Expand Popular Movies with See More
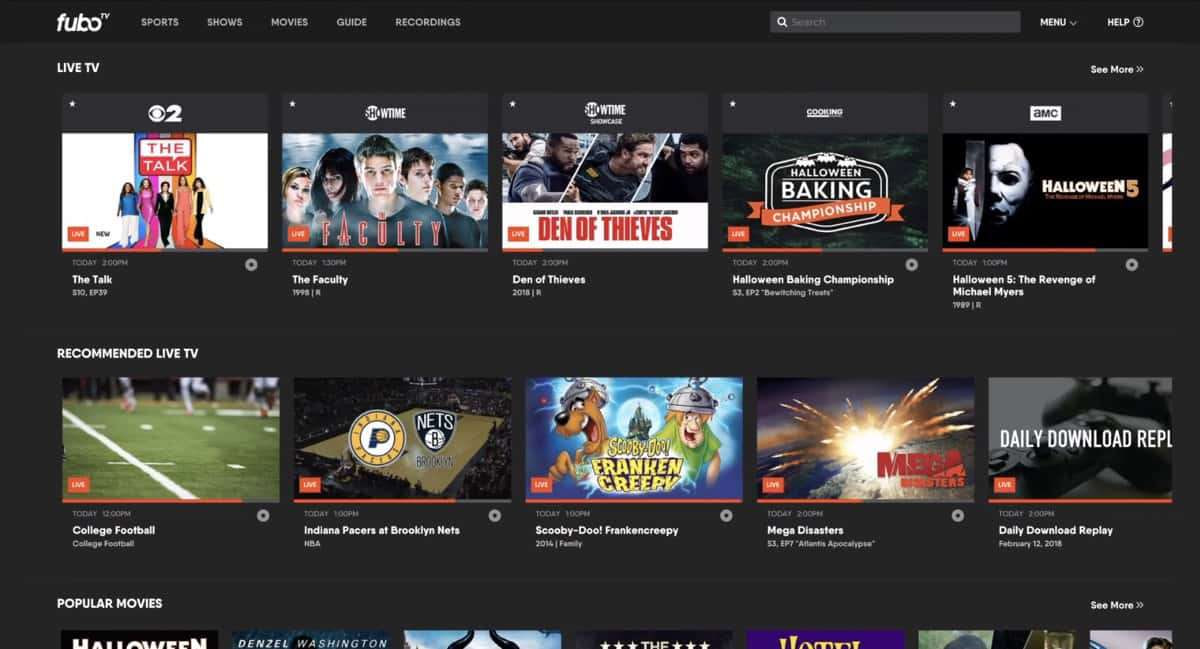This screenshot has height=649, width=1200. 1115,605
